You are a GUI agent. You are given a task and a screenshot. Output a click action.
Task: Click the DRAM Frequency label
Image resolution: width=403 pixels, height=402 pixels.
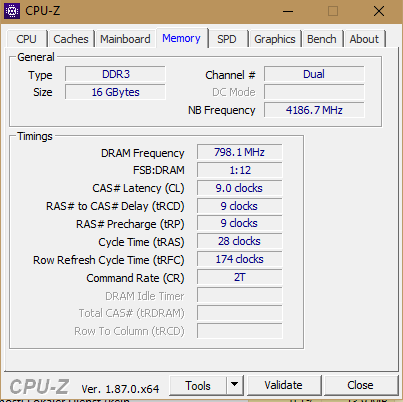143,153
